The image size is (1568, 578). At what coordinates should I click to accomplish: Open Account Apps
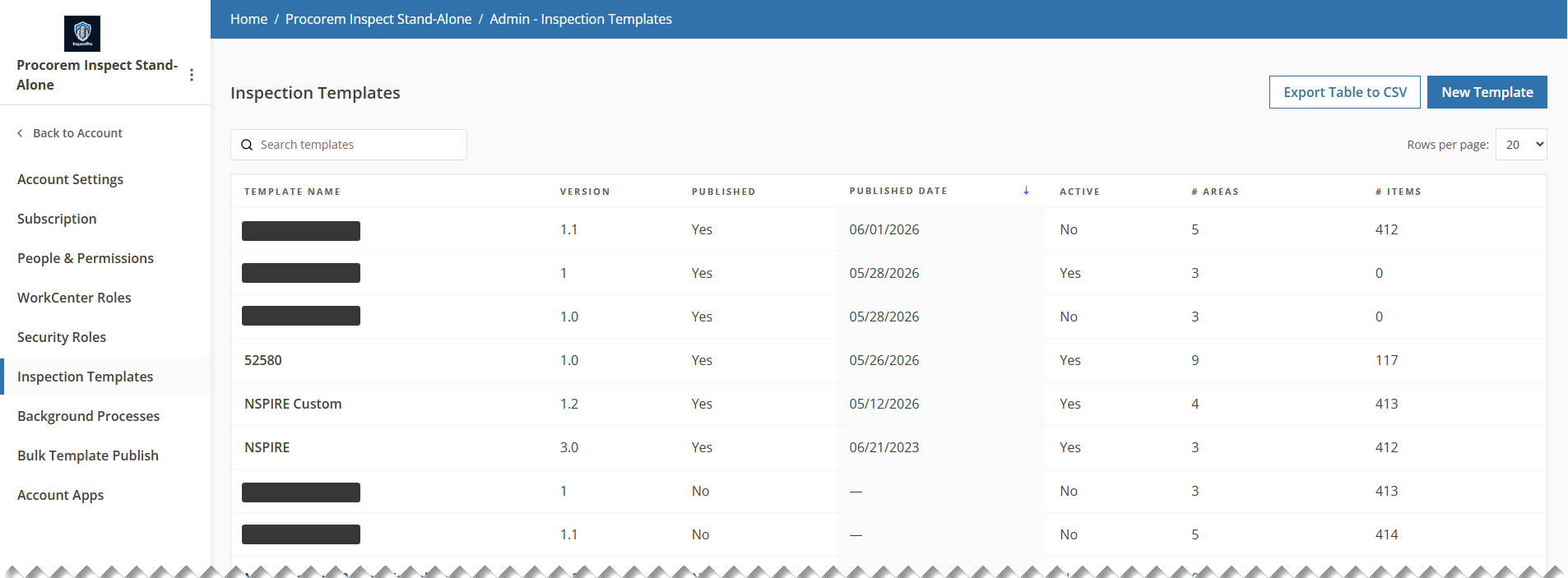point(60,495)
